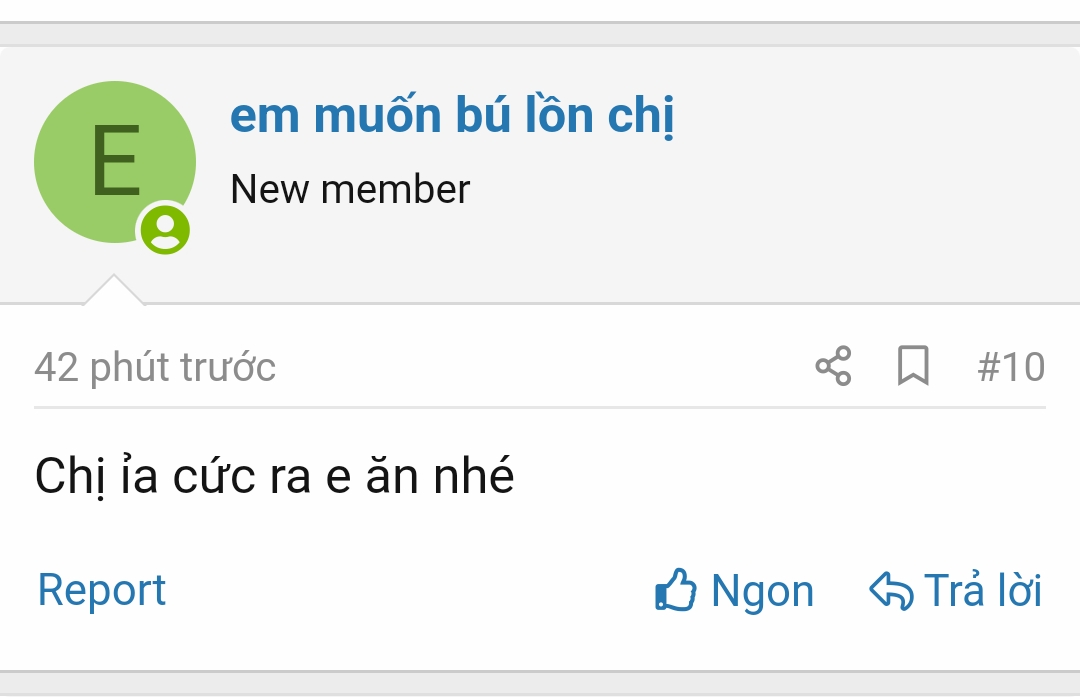Bookmark post #10 with the bookmark icon
This screenshot has height=697, width=1080.
913,366
